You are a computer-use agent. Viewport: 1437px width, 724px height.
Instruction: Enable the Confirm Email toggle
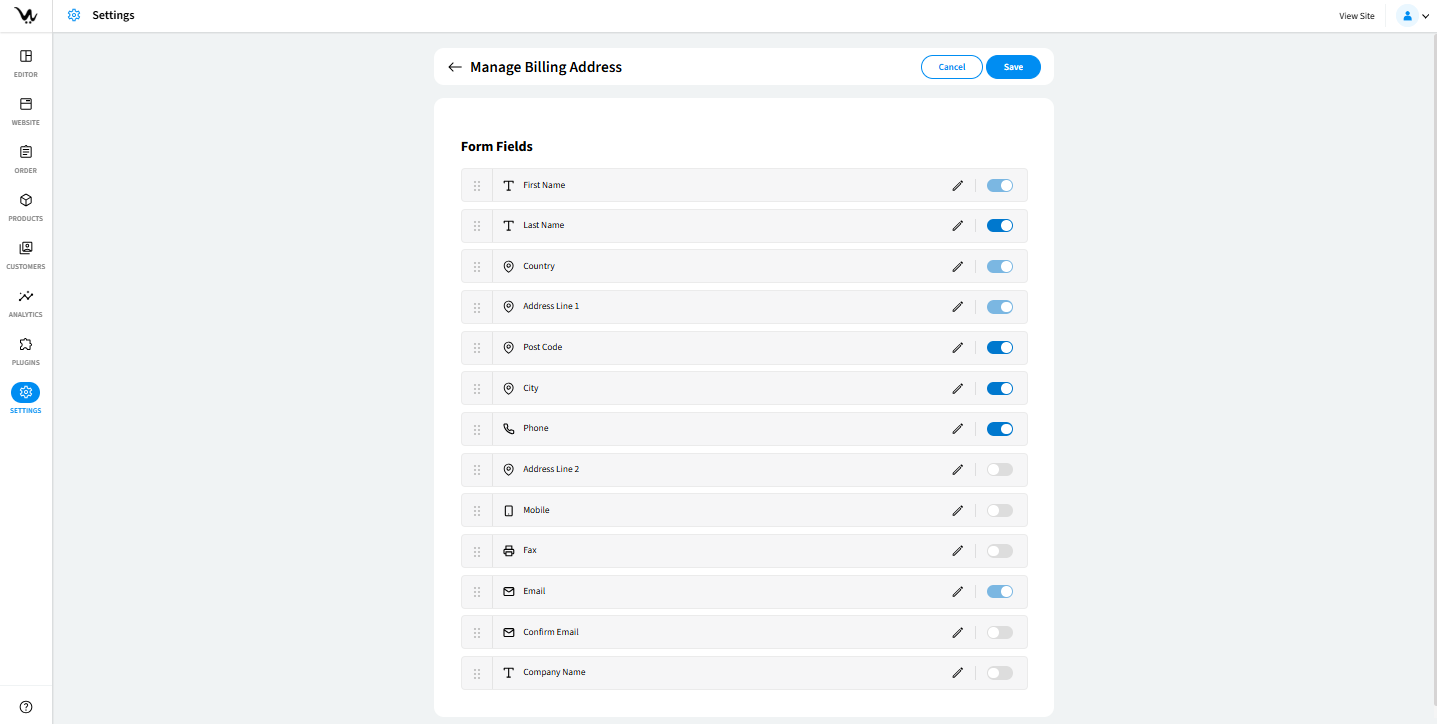point(999,633)
